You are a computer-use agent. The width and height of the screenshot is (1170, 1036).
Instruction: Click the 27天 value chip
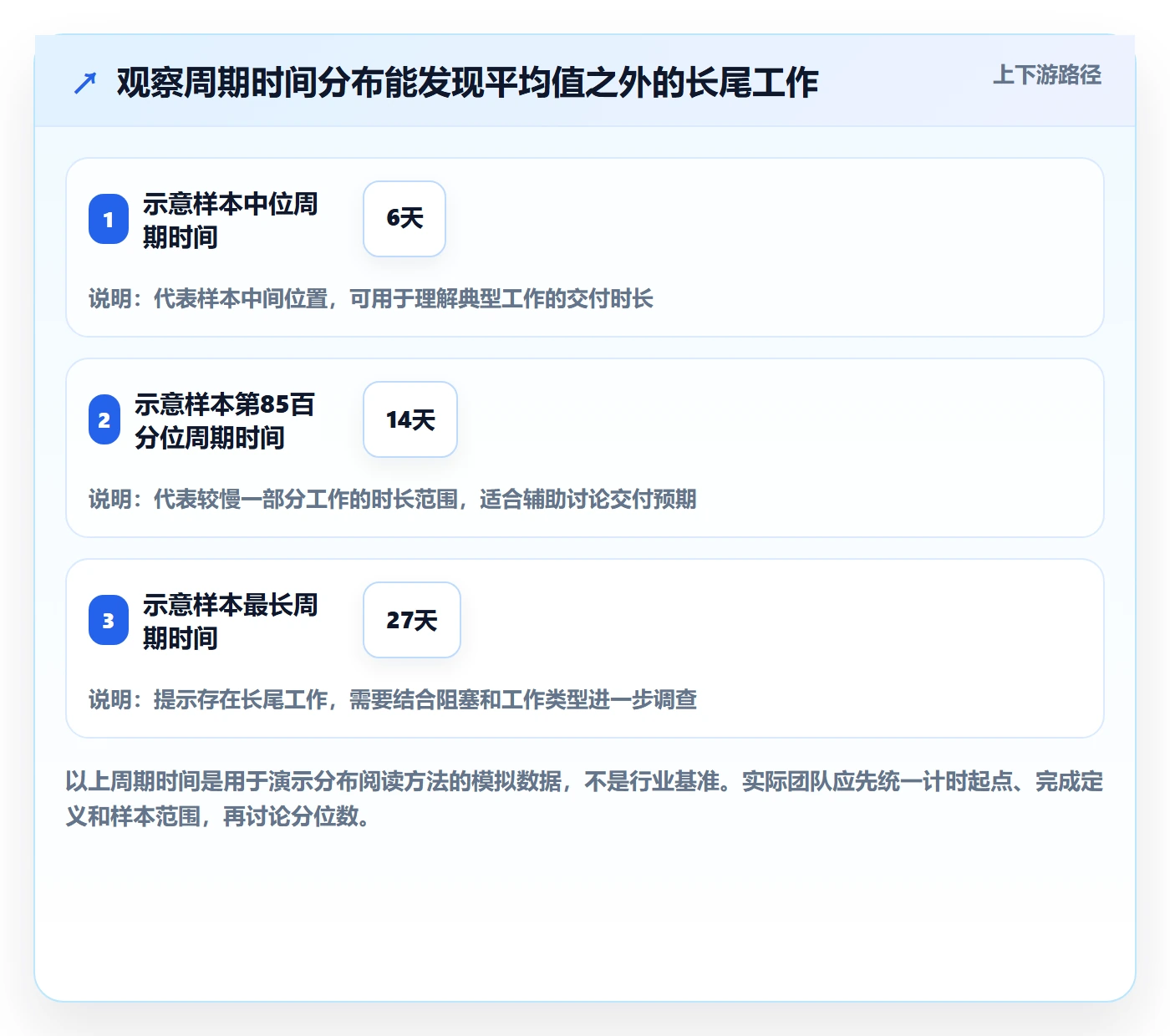coord(412,620)
